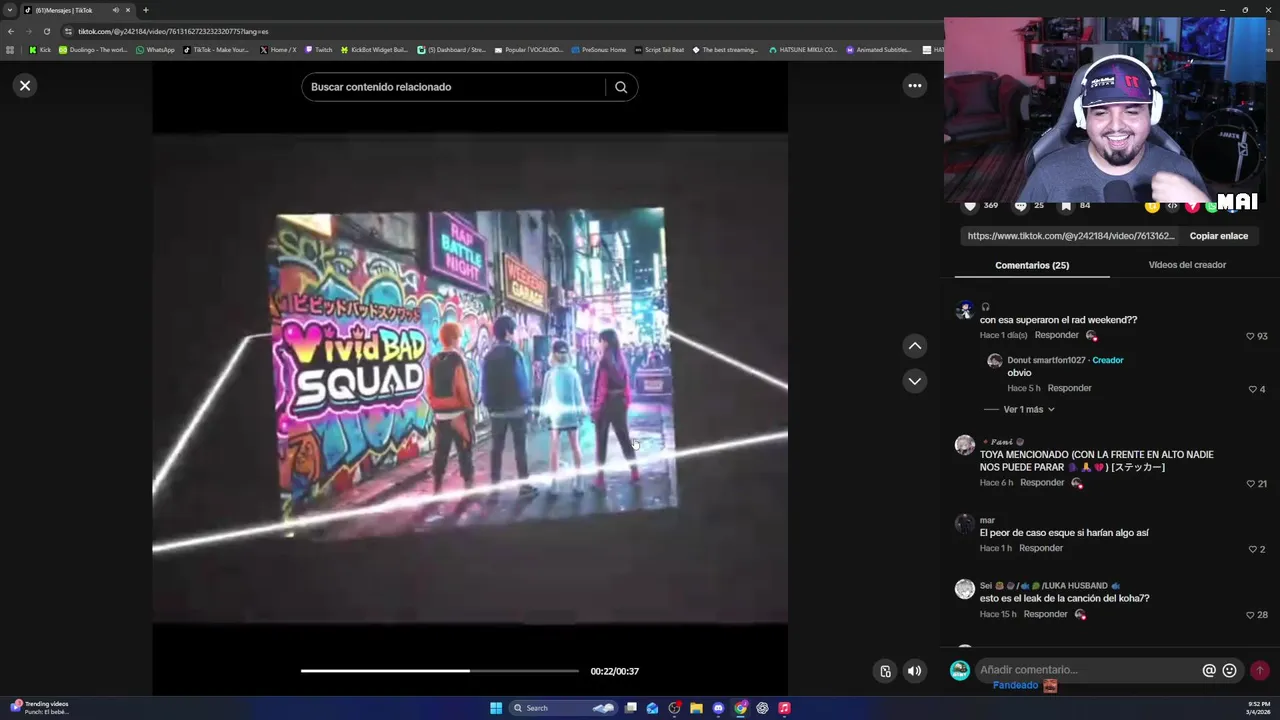Insert a mention with the @ icon

tap(1209, 671)
